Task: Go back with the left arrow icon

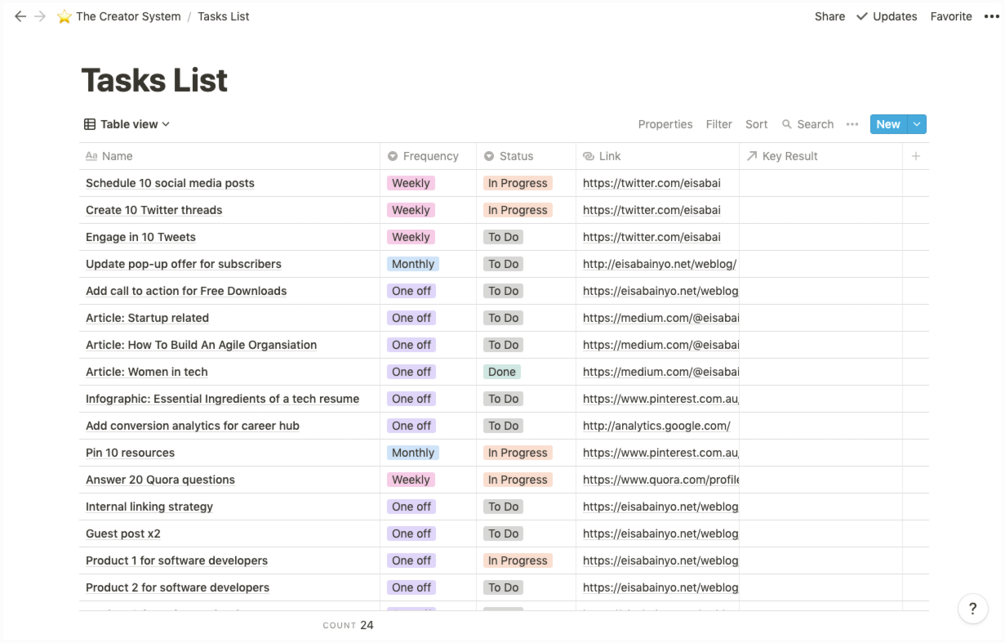Action: (20, 16)
